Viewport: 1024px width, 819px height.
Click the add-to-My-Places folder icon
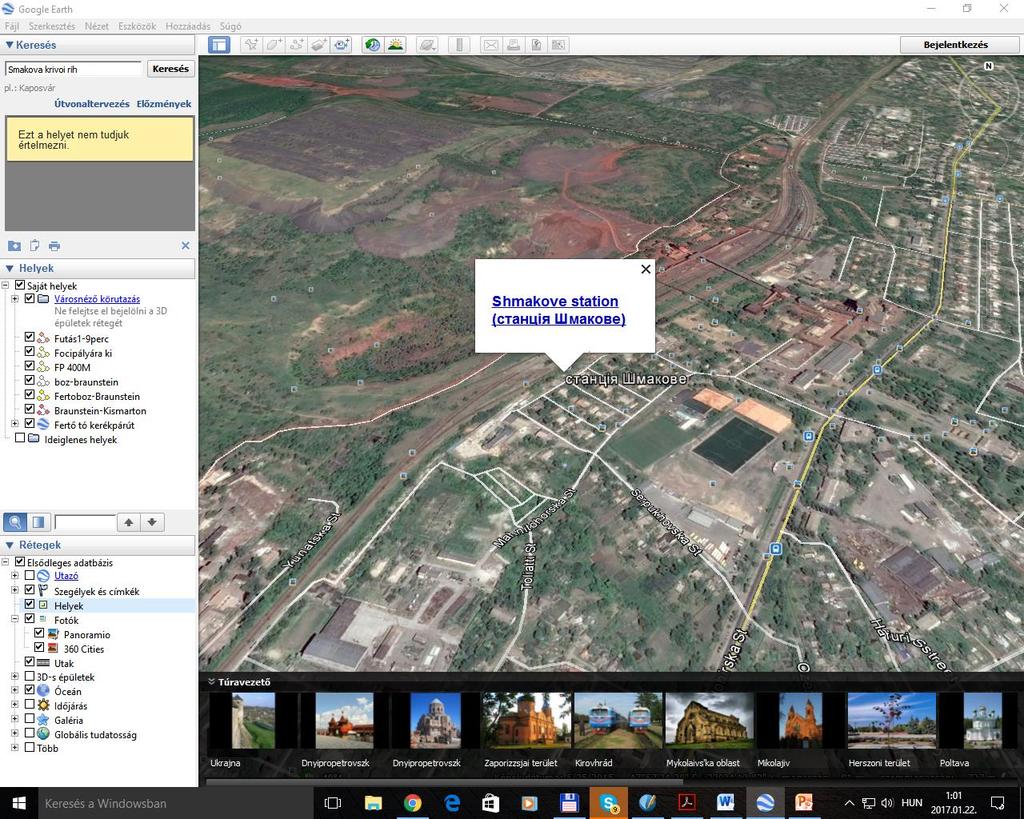pyautogui.click(x=14, y=246)
